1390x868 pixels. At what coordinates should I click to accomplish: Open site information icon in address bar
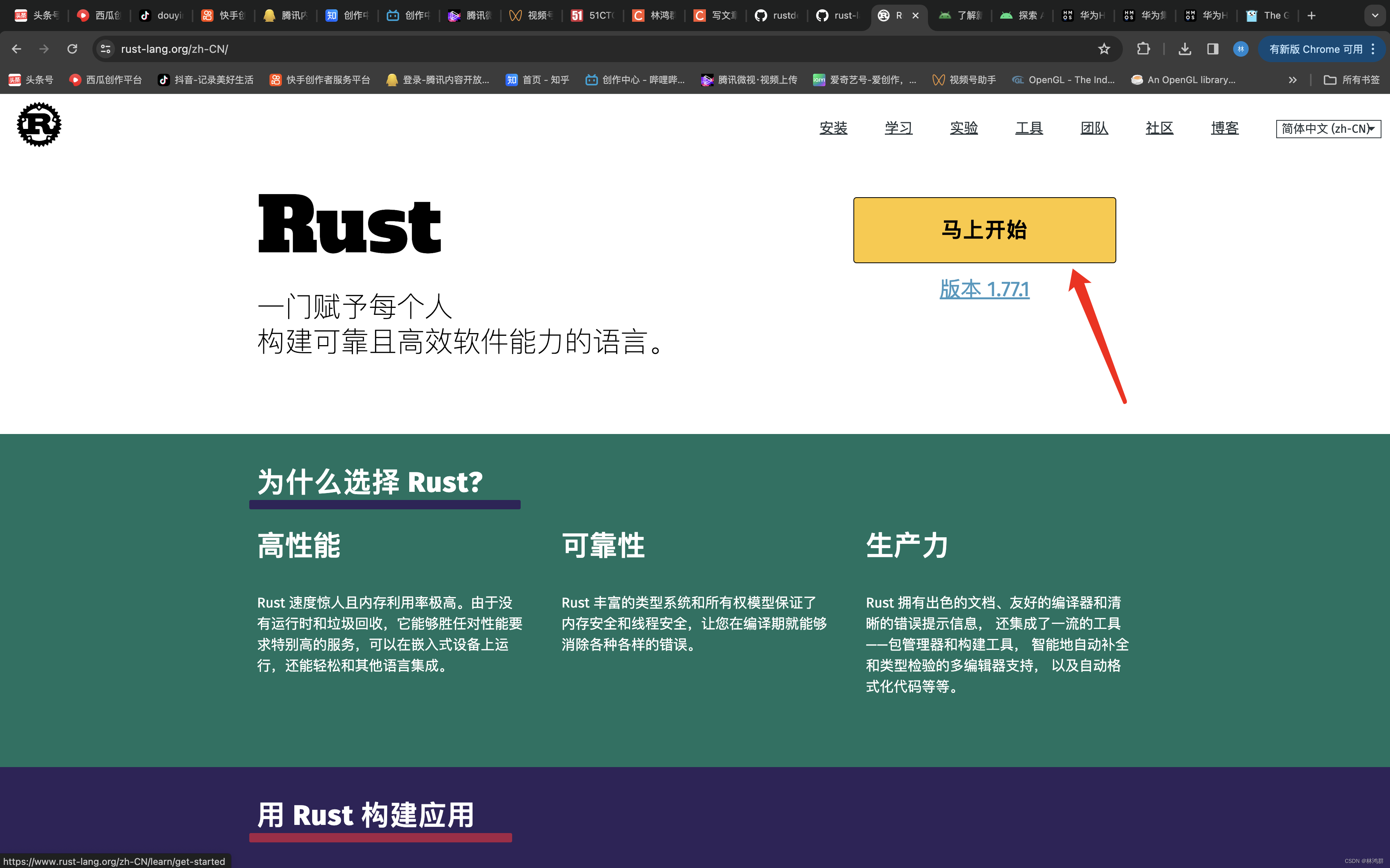(106, 49)
